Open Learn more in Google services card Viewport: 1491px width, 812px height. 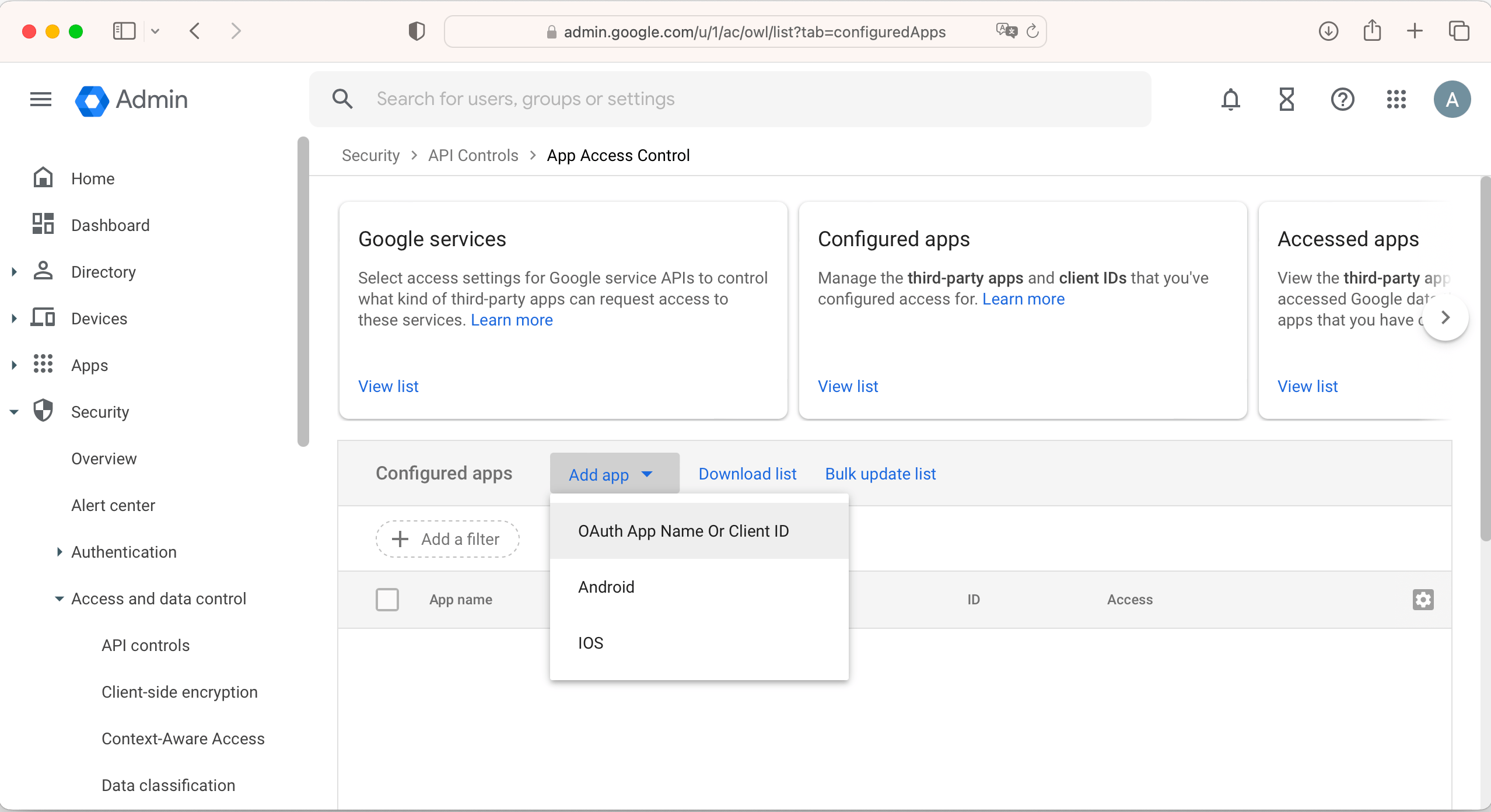512,320
